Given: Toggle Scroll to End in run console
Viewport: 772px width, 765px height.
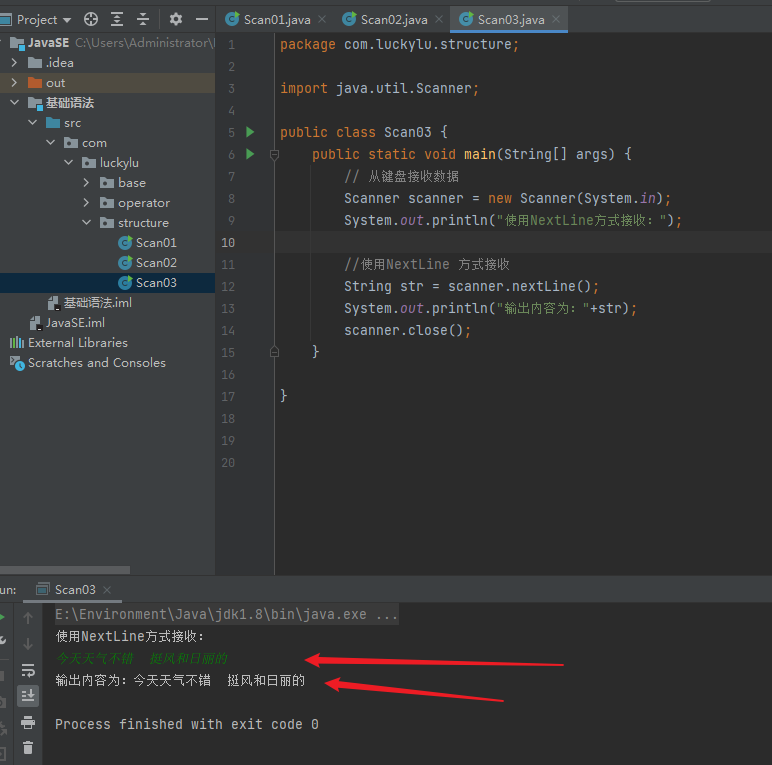Looking at the screenshot, I should (x=28, y=696).
